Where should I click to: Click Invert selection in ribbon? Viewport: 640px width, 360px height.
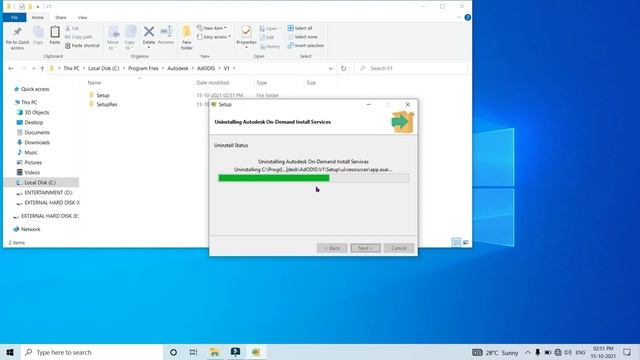(x=306, y=46)
